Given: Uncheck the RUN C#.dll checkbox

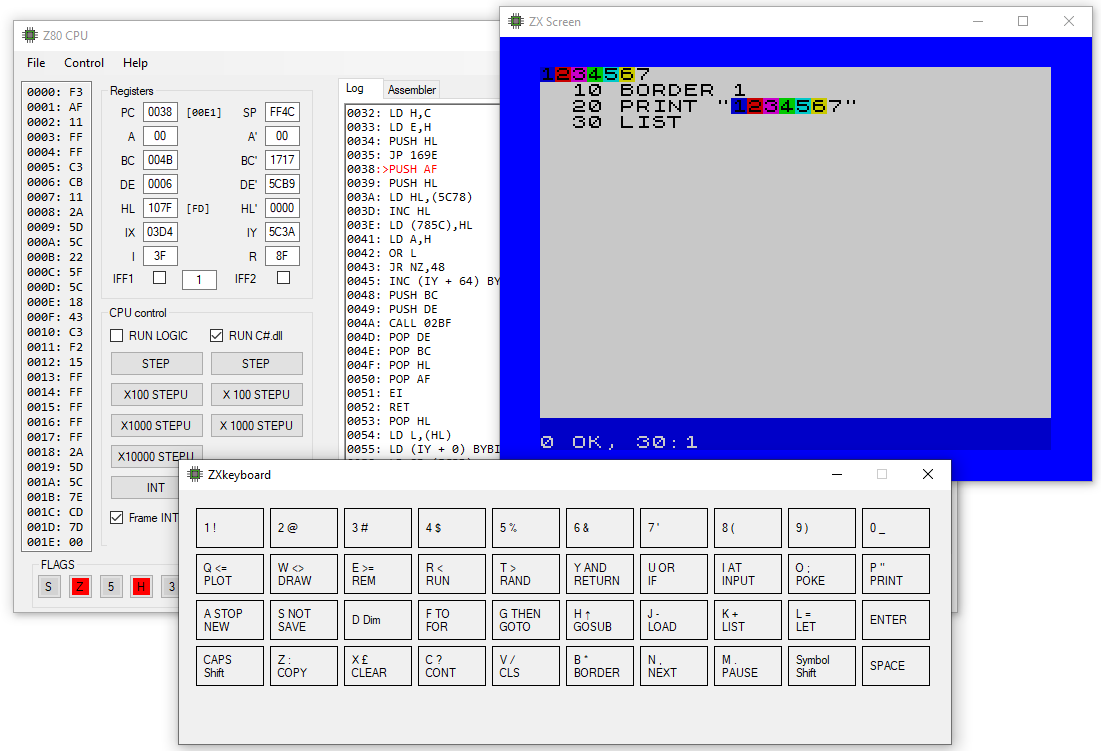Looking at the screenshot, I should (217, 335).
